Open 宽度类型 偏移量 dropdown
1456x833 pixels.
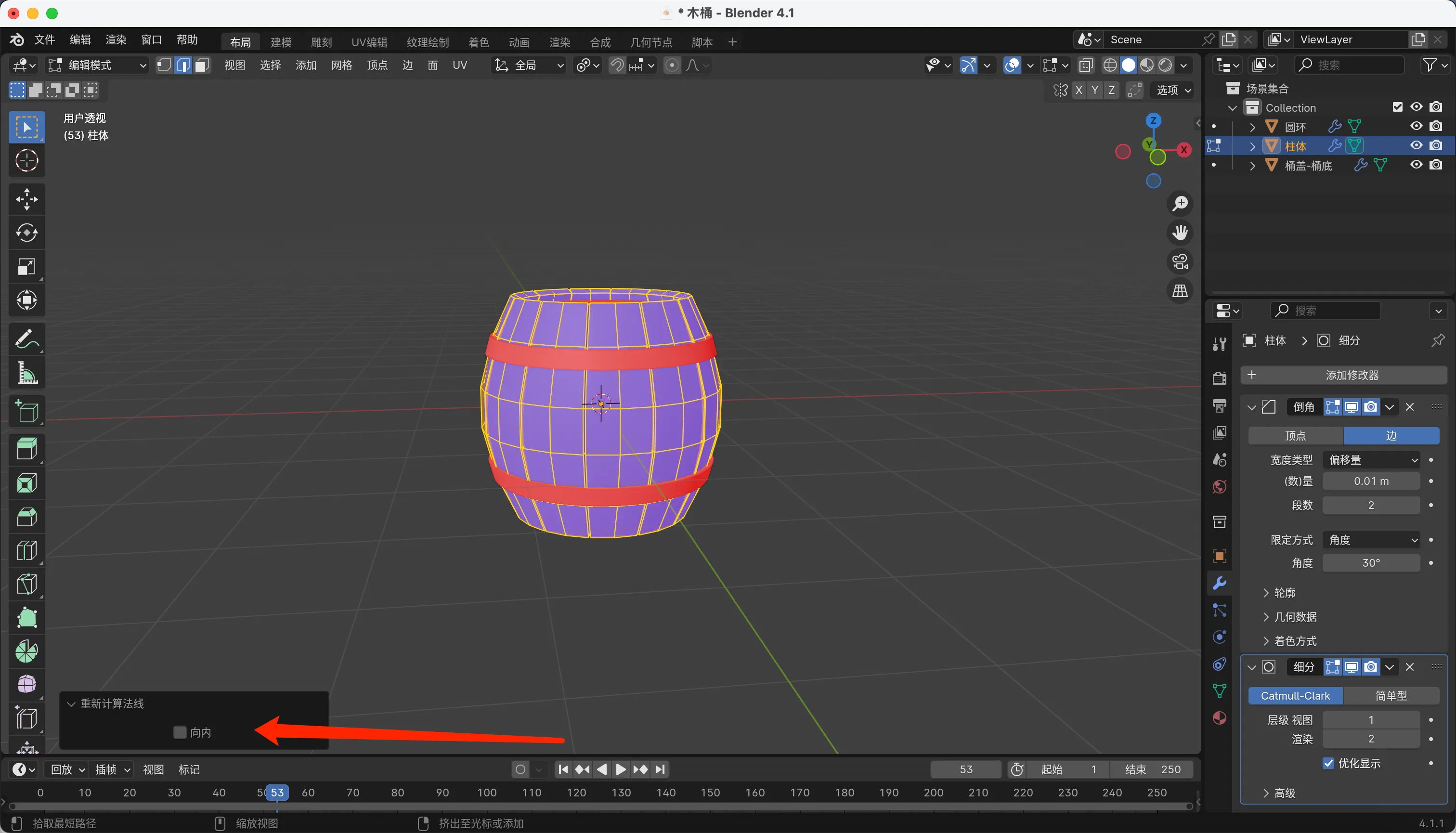(x=1371, y=460)
